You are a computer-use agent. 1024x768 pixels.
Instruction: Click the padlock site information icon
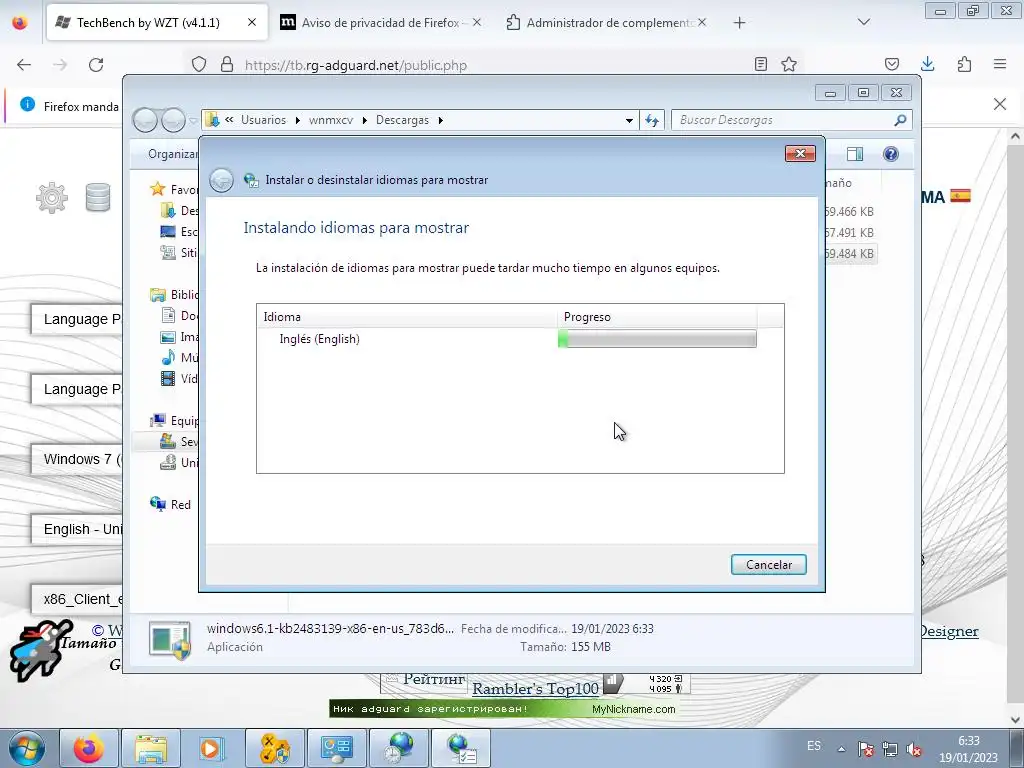point(227,65)
